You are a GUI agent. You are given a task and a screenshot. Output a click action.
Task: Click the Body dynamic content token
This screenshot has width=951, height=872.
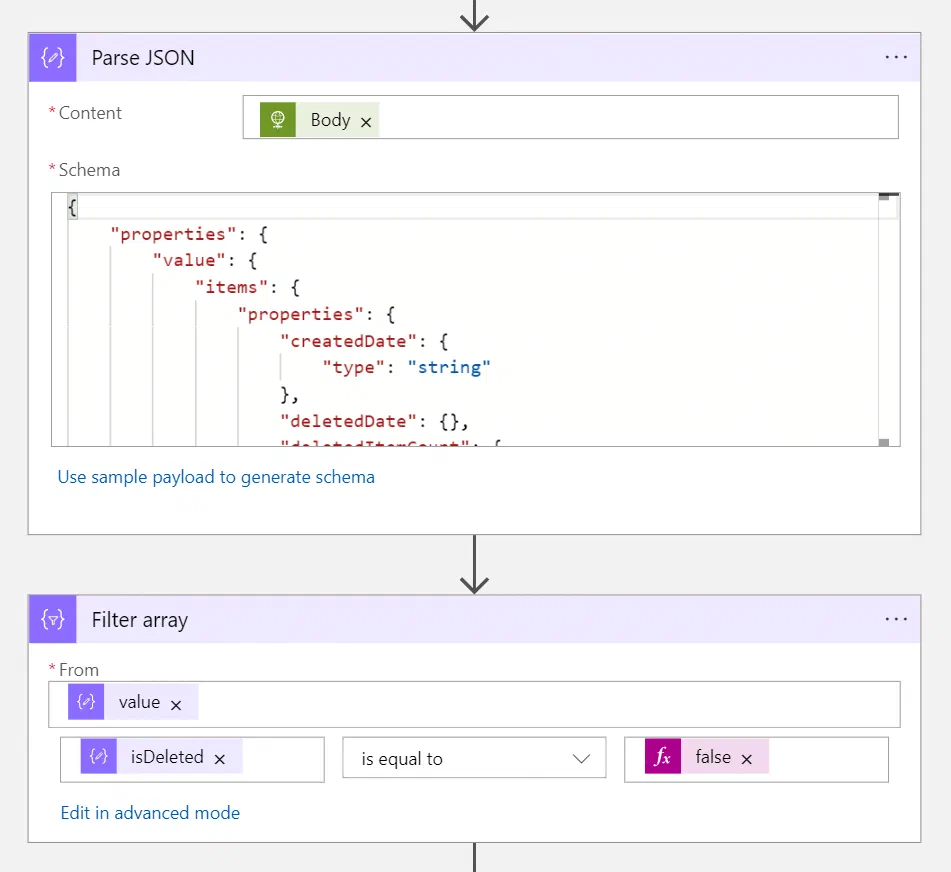(320, 119)
